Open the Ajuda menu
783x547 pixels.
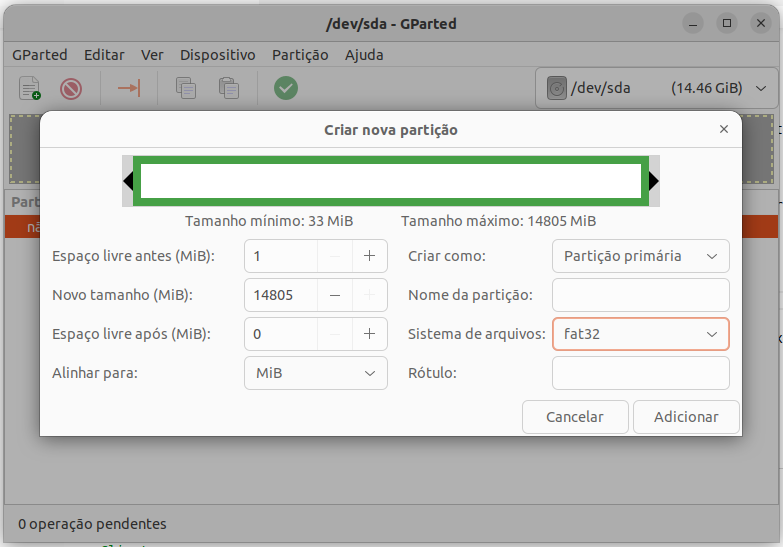[x=364, y=54]
